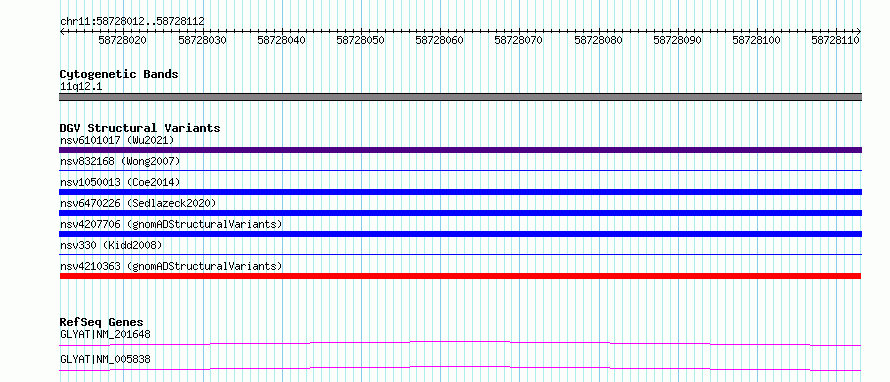The height and width of the screenshot is (382, 890).
Task: Click ruler position 58728040
Action: (281, 40)
